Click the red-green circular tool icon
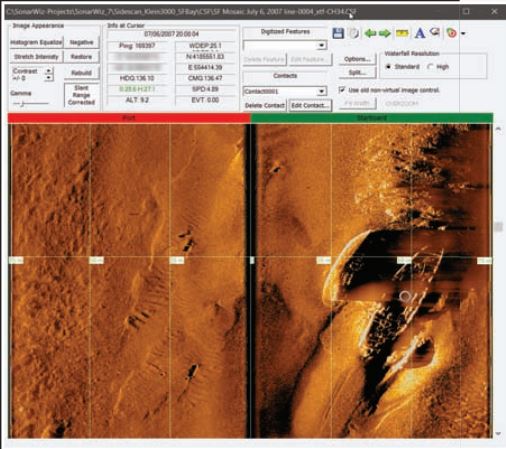 451,33
